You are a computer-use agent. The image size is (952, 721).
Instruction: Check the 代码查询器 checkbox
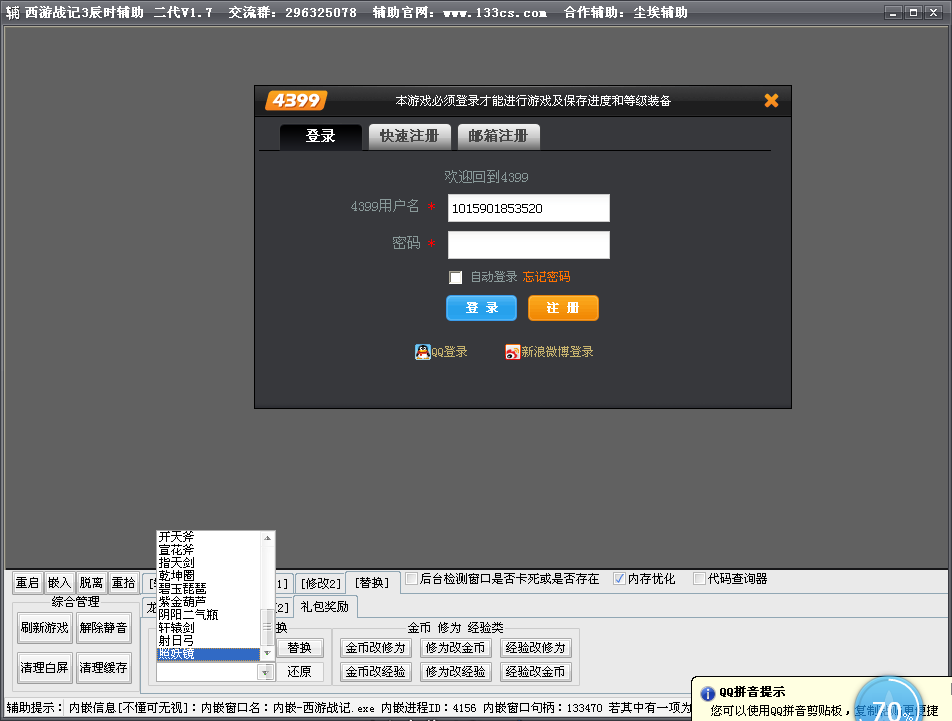click(699, 578)
